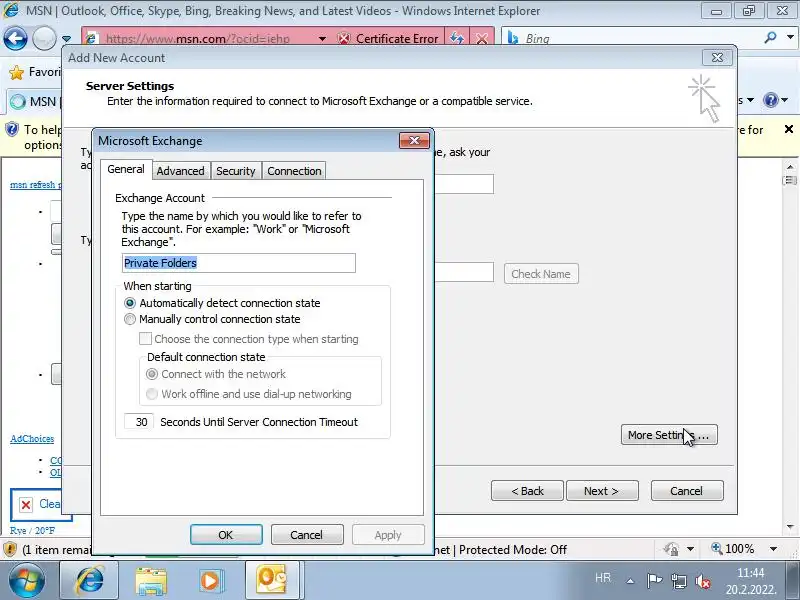Open the recent pages dropdown arrow
Screen dimensions: 800x600
pos(66,39)
